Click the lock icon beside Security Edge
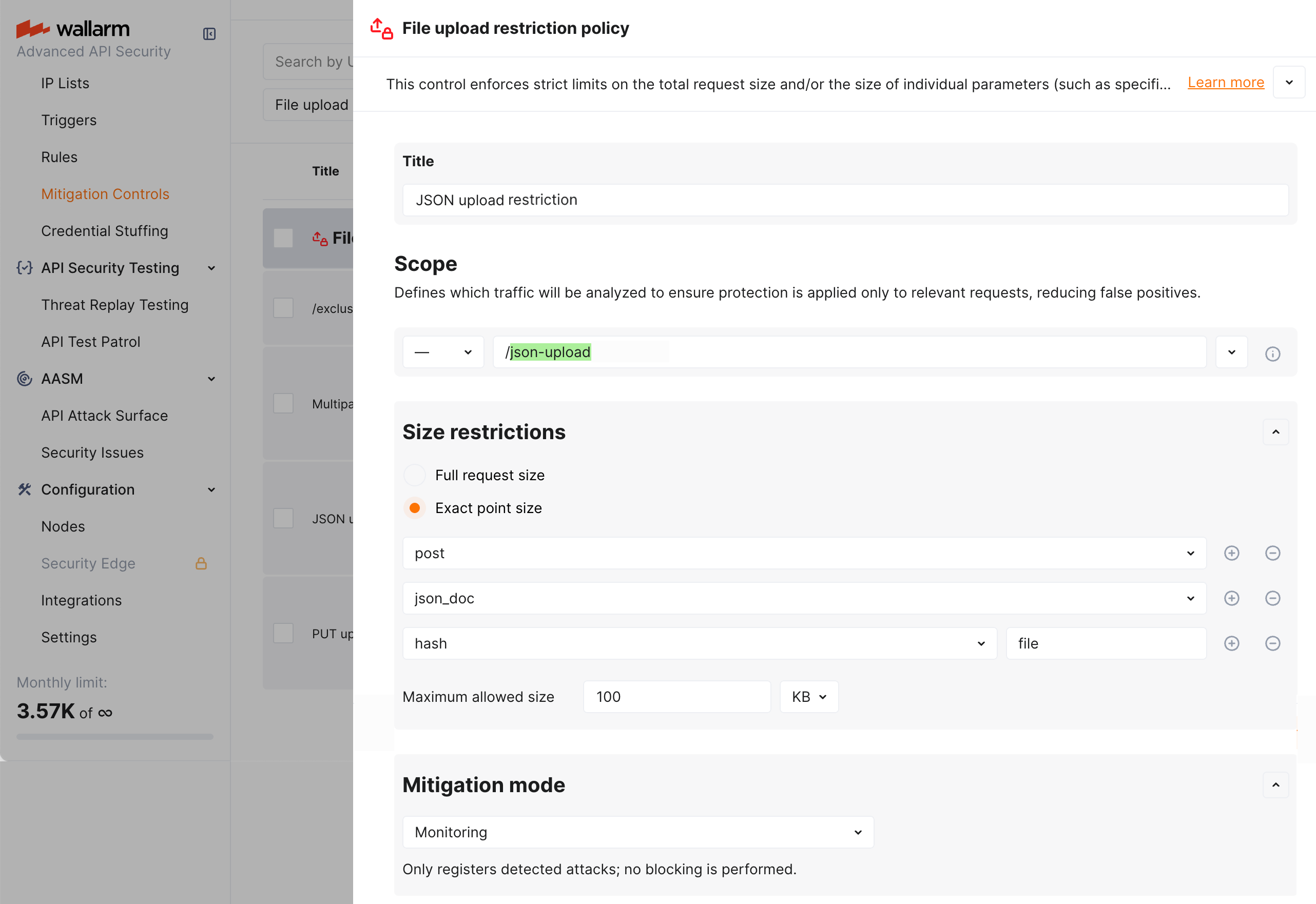Screen dimensions: 1316x904 202,563
